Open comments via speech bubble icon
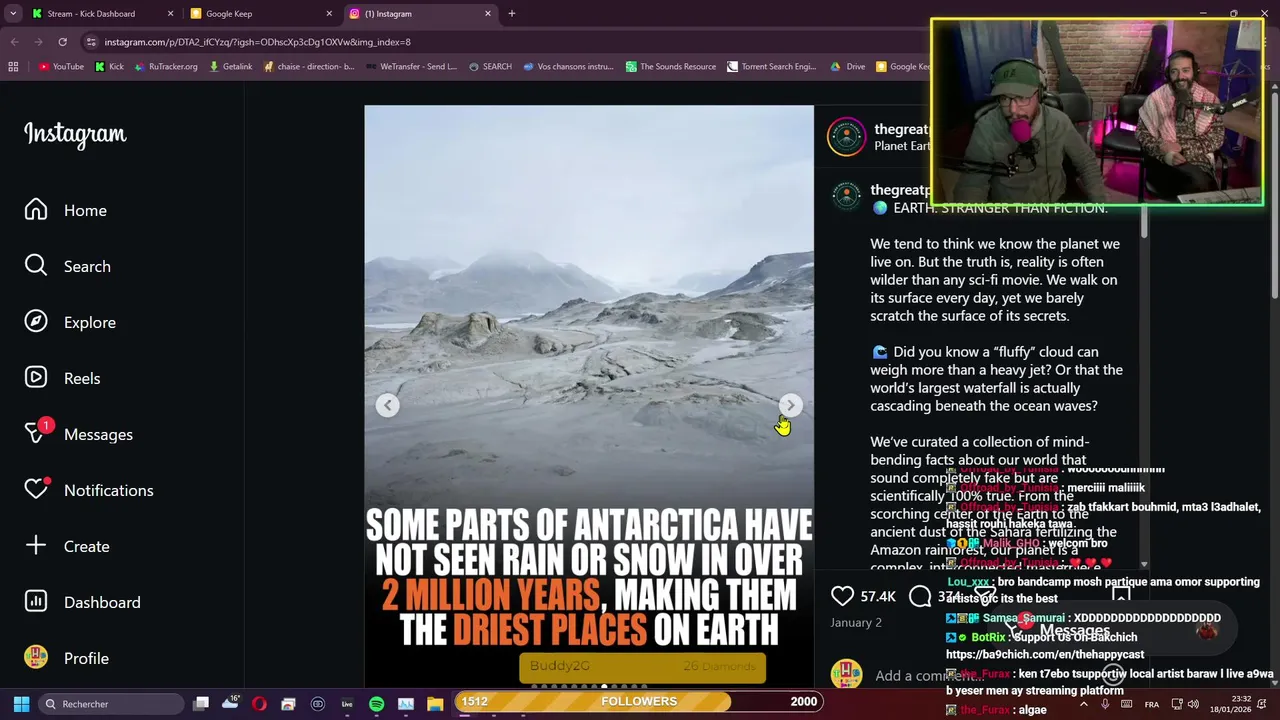Image resolution: width=1280 pixels, height=720 pixels. click(920, 596)
